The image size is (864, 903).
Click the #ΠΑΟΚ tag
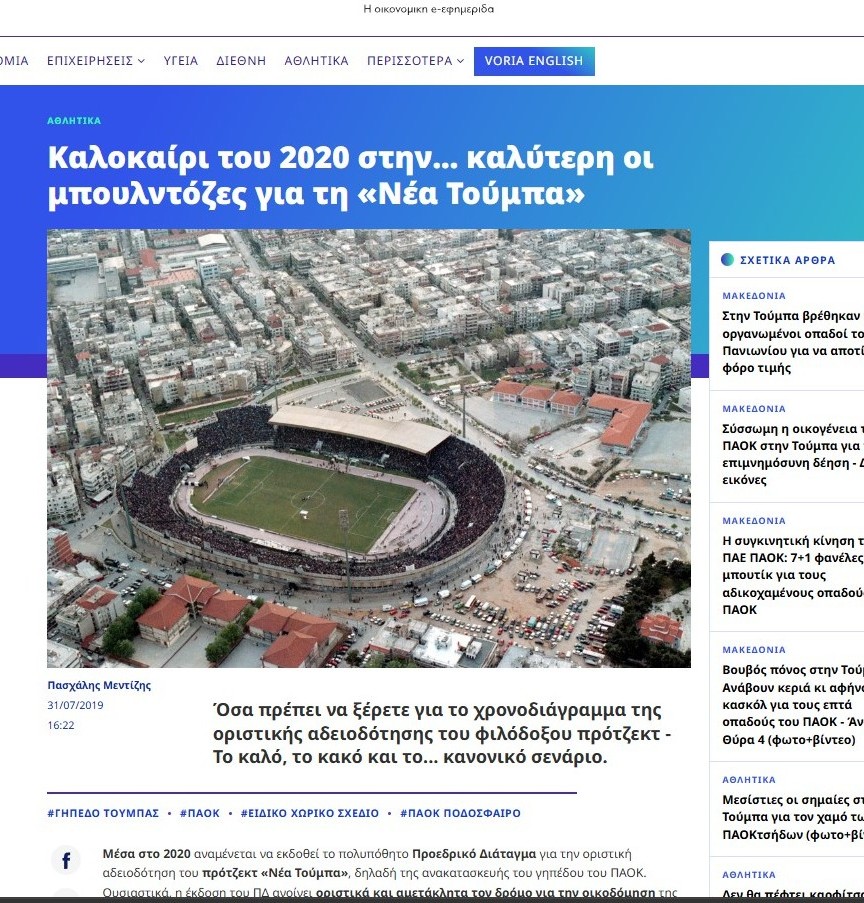[199, 813]
